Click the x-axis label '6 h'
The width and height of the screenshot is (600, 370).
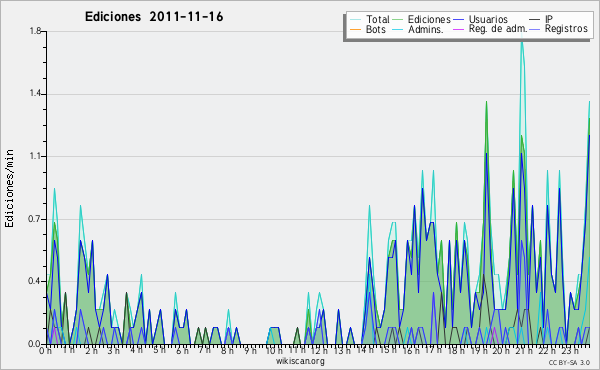[182, 351]
